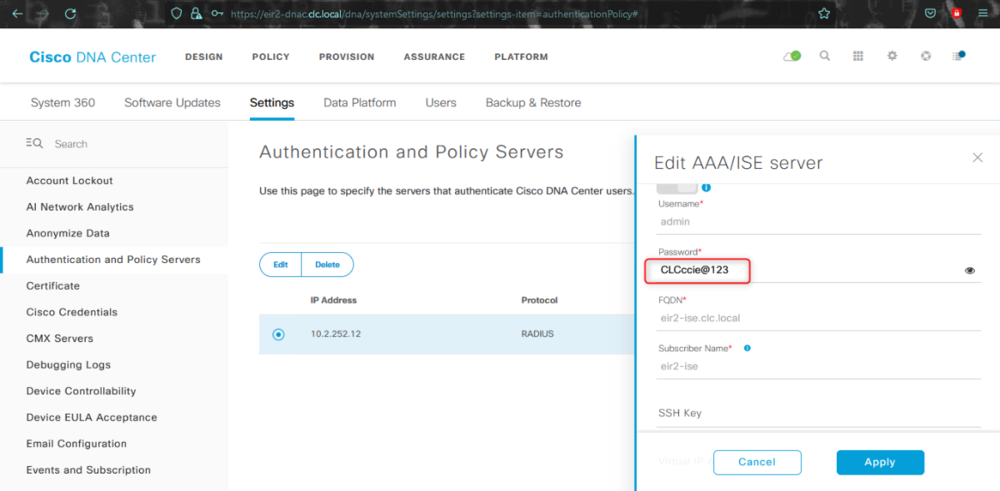This screenshot has height=491, width=1000.
Task: Select the 10.2.252.12 server radio button
Action: point(279,334)
